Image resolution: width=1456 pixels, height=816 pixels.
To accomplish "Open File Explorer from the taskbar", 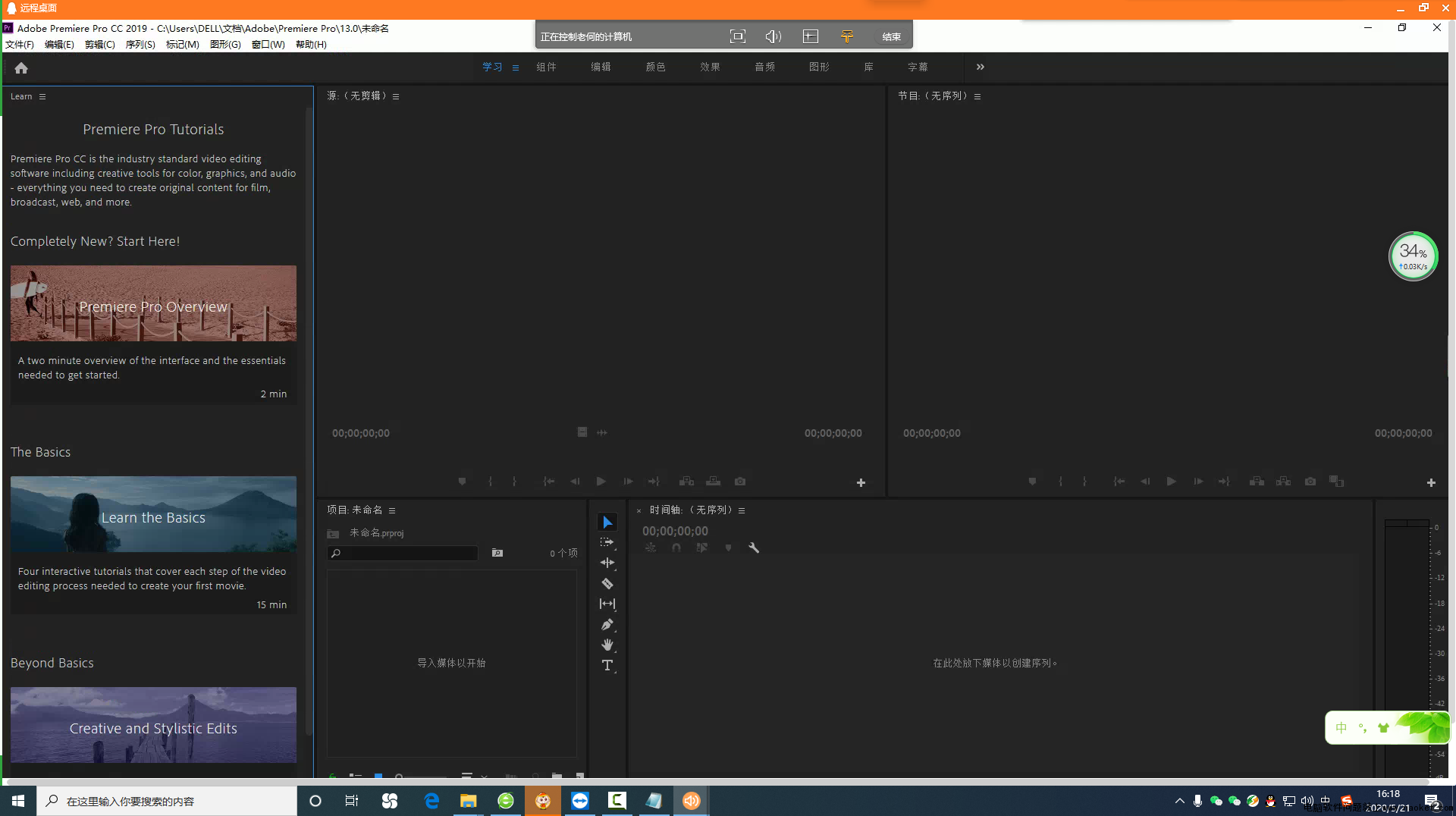I will tap(468, 801).
